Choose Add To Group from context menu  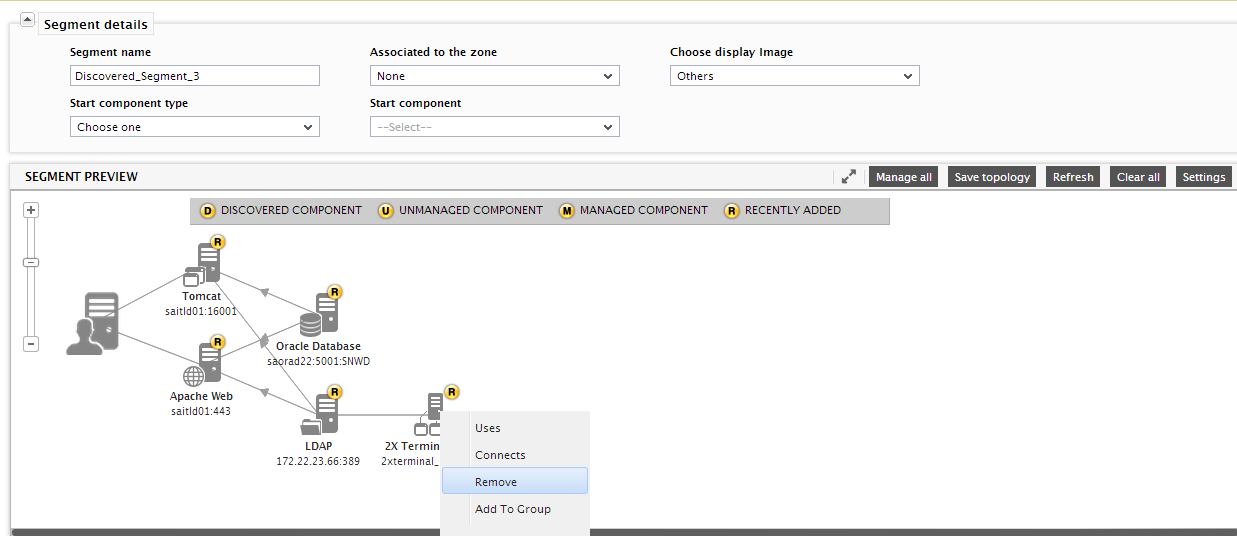(515, 509)
